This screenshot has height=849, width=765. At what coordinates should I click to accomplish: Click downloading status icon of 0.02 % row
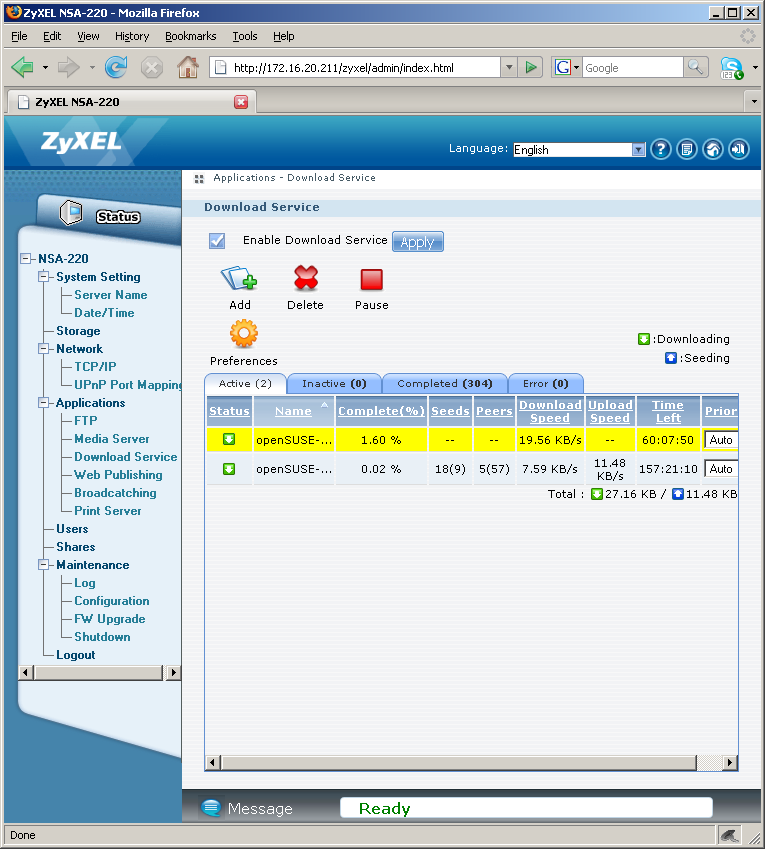[229, 468]
